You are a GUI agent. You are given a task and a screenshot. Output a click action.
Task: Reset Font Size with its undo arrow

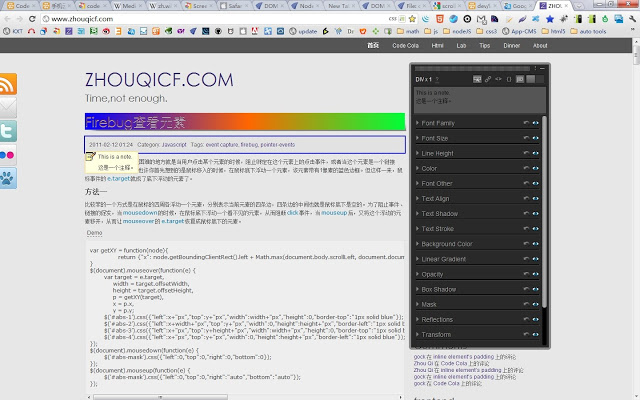click(x=526, y=138)
